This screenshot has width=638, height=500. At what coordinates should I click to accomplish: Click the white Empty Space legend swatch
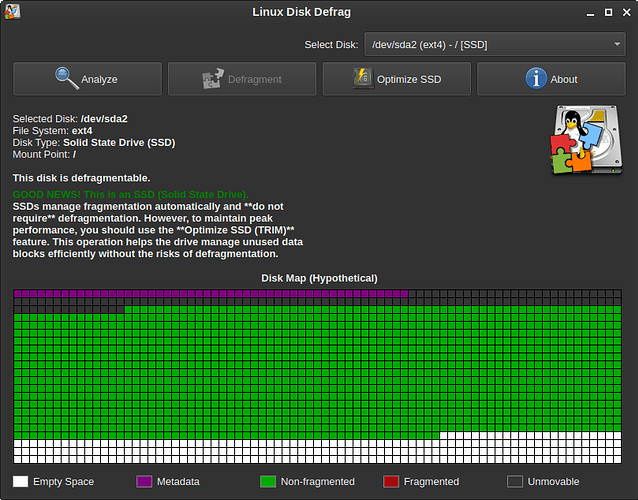click(x=20, y=482)
